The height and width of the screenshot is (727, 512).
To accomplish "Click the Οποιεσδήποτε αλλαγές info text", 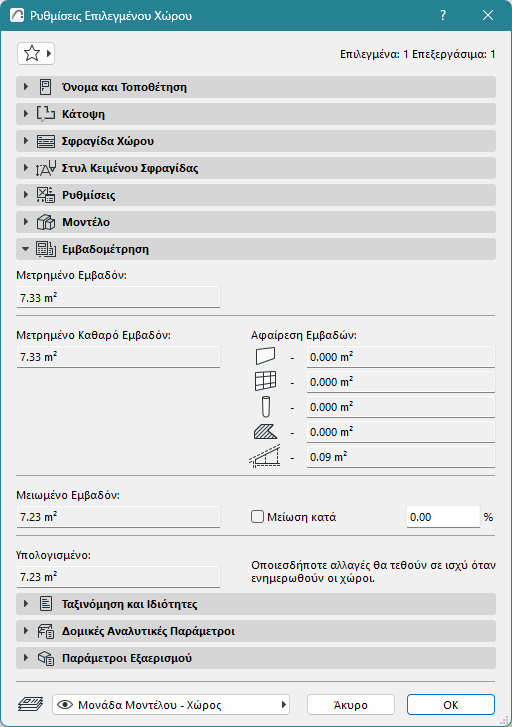I will [x=373, y=572].
